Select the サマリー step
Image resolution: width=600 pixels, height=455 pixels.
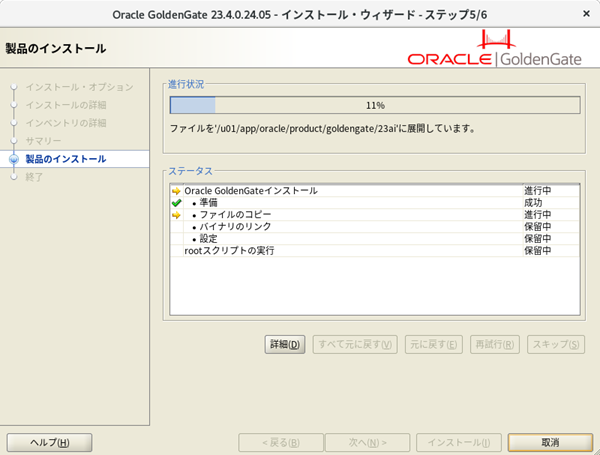click(x=43, y=141)
